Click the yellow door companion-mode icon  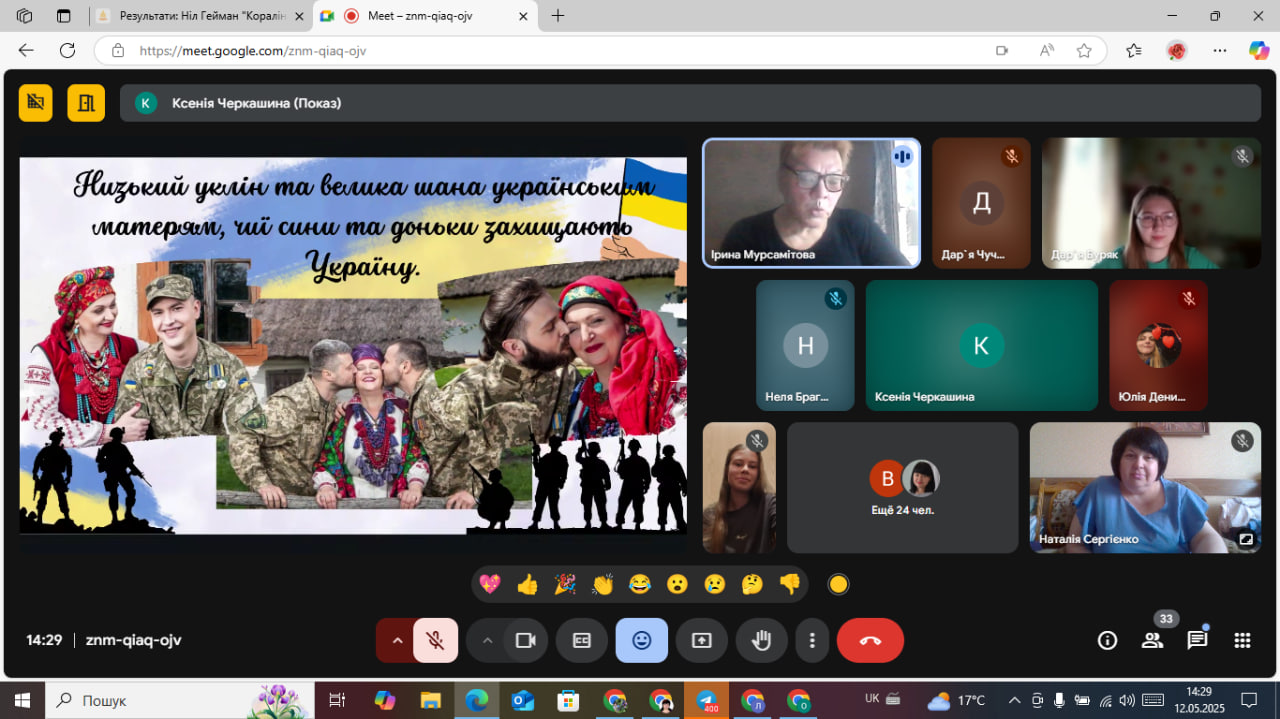(x=86, y=103)
